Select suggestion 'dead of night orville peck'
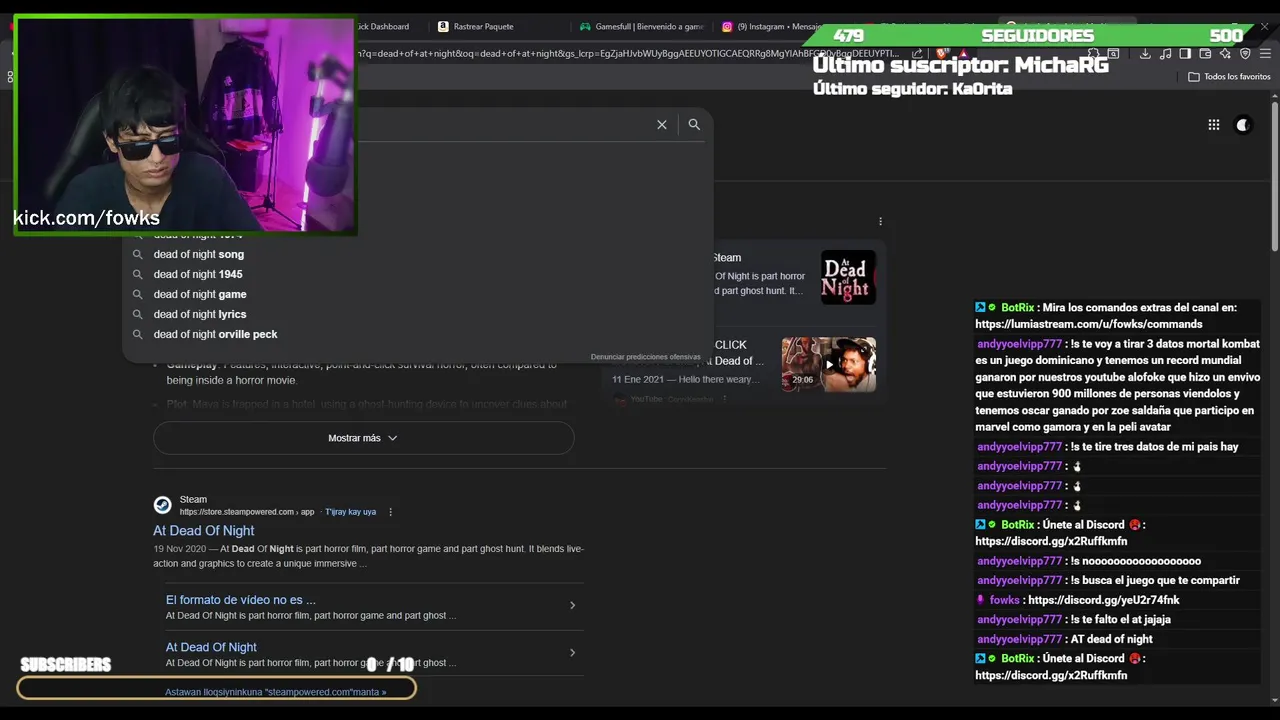Viewport: 1280px width, 720px height. pyautogui.click(x=215, y=334)
